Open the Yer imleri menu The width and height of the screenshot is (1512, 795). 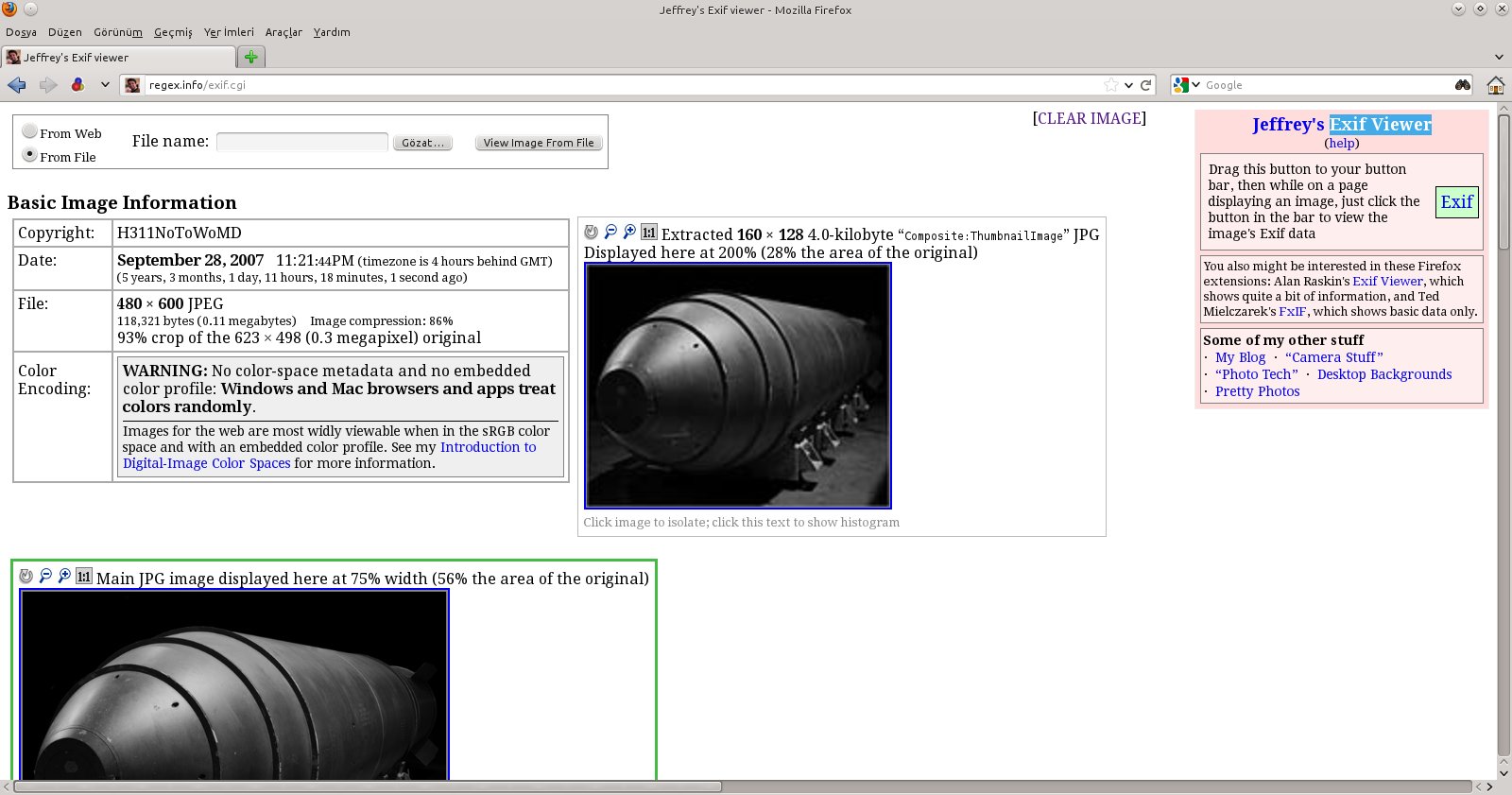229,32
